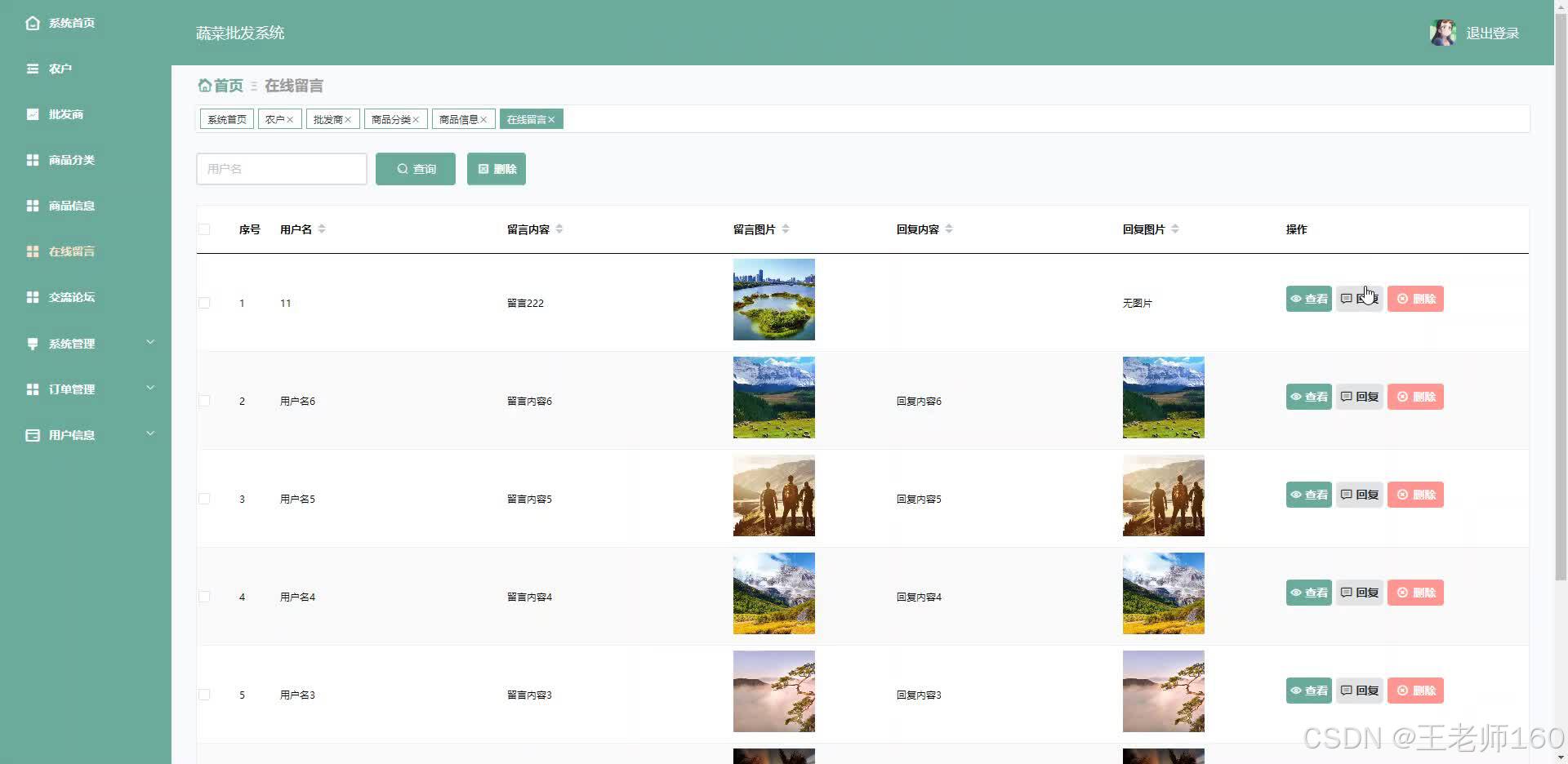Check the row for 用户名6
Screen dimensions: 1568x764
tap(204, 401)
